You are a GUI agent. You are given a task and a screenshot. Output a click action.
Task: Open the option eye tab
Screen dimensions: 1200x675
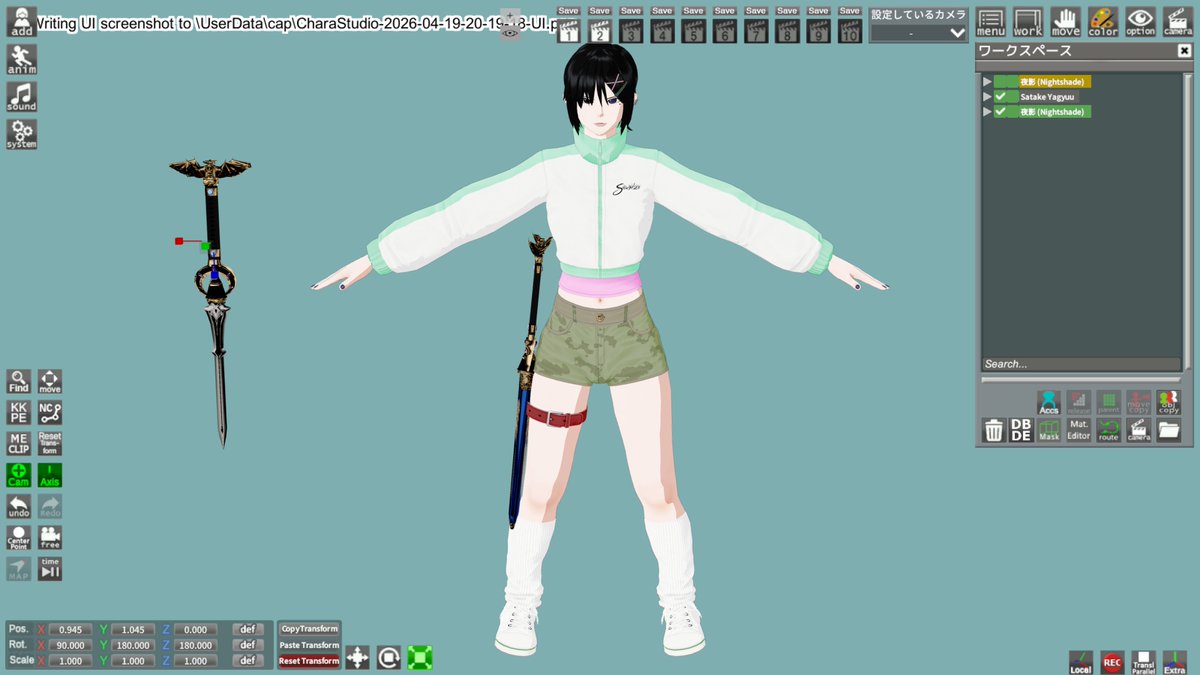[x=1140, y=22]
